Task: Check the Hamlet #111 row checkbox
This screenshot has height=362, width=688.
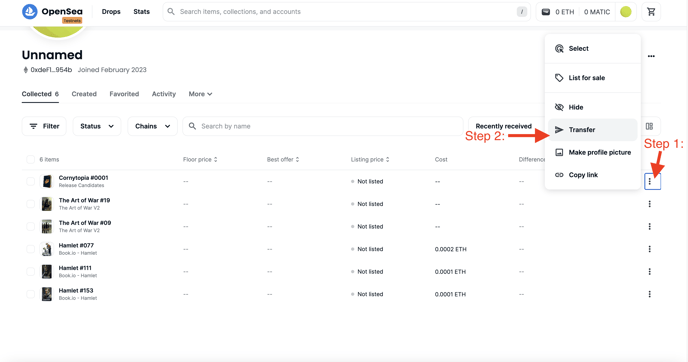Action: pos(30,272)
